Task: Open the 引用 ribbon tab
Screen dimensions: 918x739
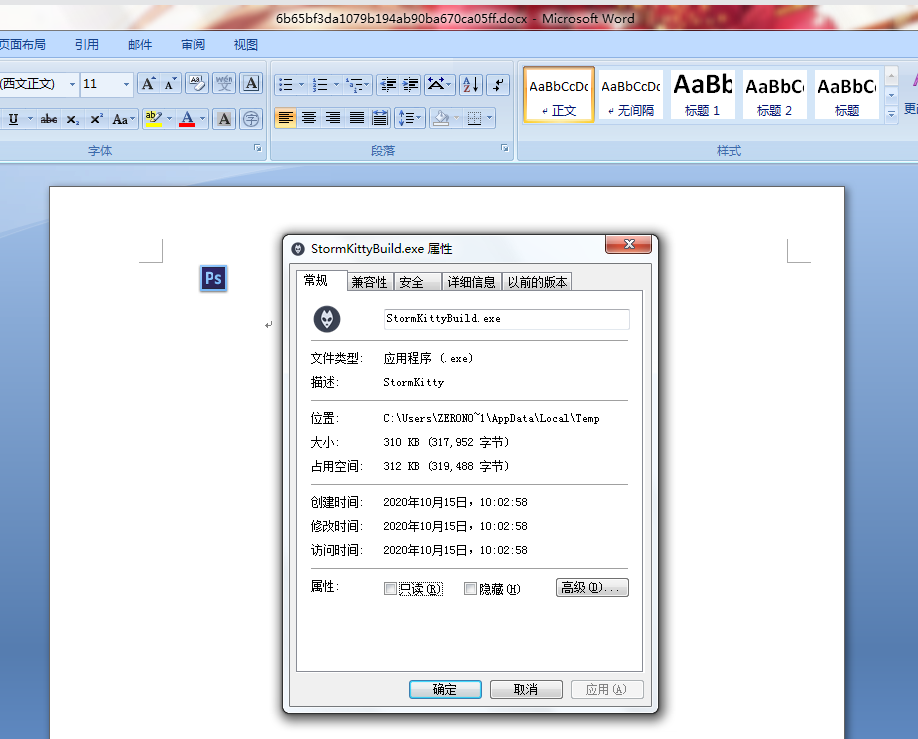Action: pos(87,45)
